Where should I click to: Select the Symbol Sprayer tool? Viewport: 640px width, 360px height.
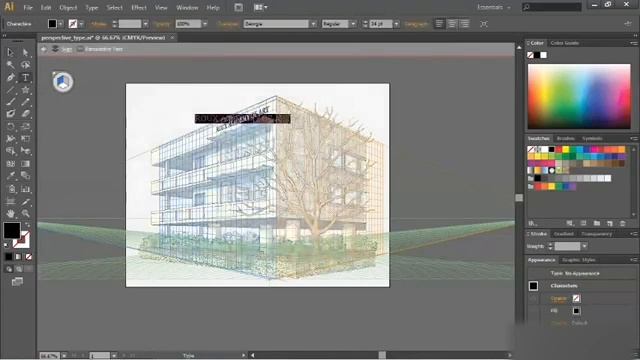pos(10,189)
